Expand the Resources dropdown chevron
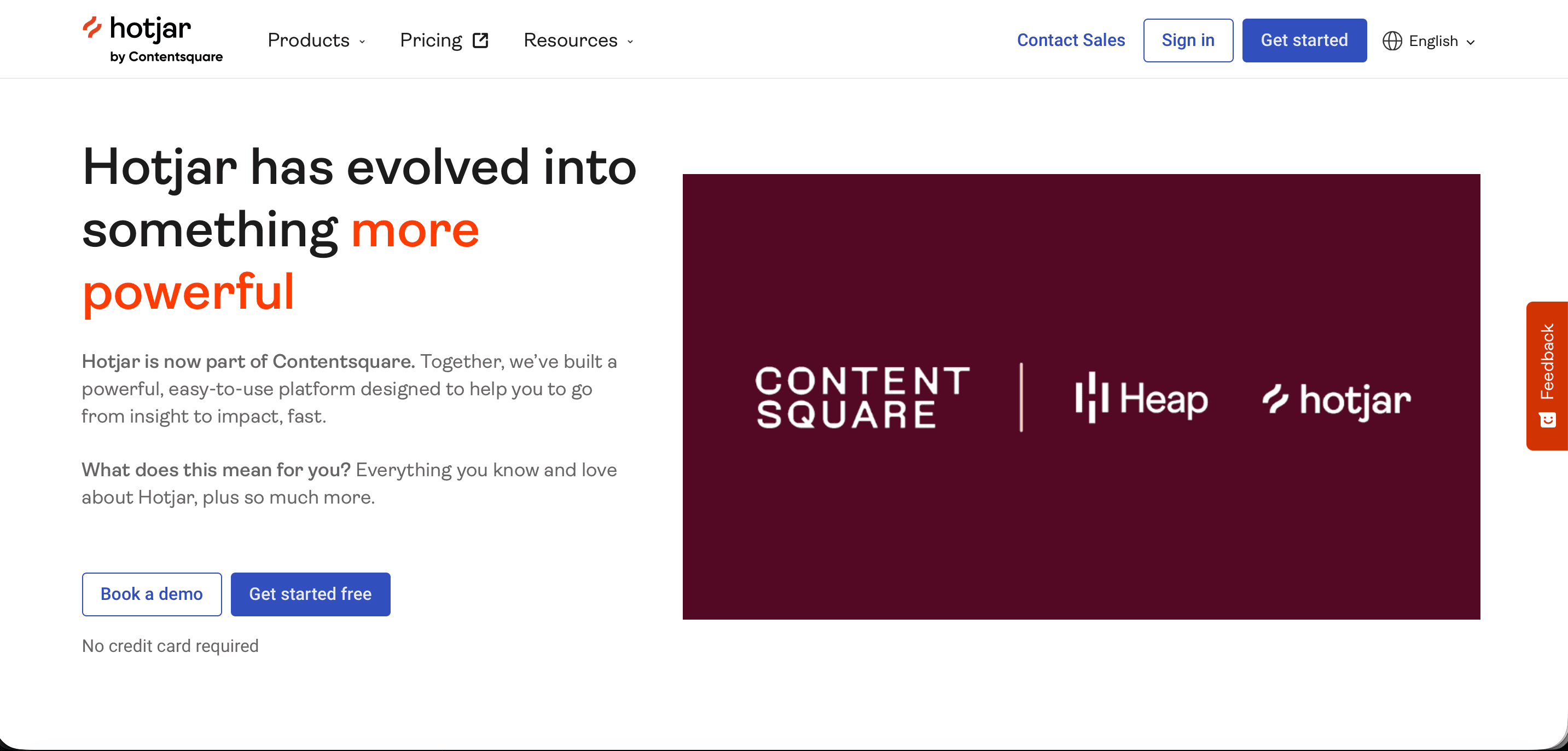The image size is (1568, 751). (x=630, y=42)
